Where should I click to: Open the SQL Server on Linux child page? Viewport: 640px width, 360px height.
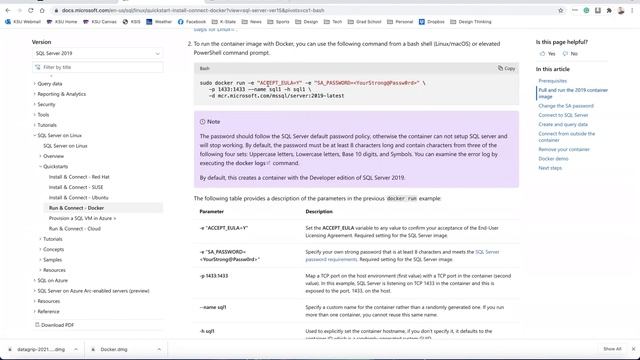click(65, 146)
